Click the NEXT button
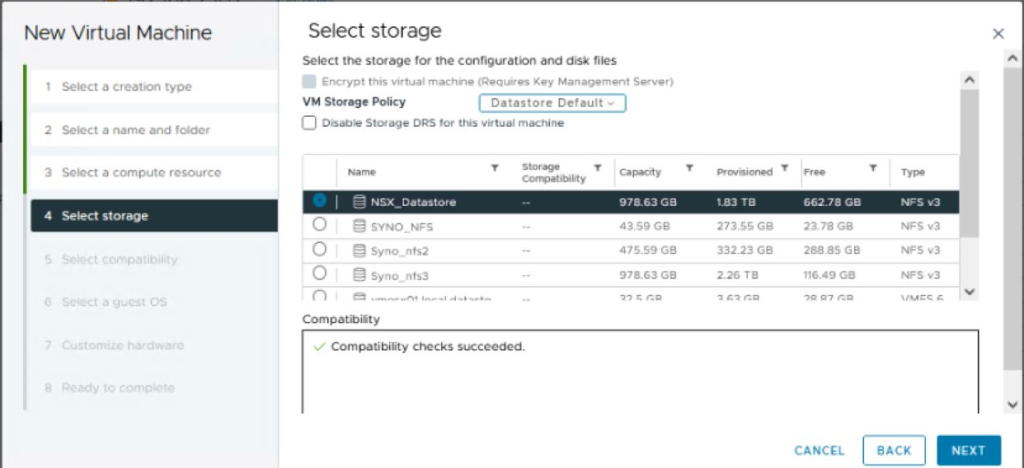Image resolution: width=1024 pixels, height=468 pixels. pos(968,450)
